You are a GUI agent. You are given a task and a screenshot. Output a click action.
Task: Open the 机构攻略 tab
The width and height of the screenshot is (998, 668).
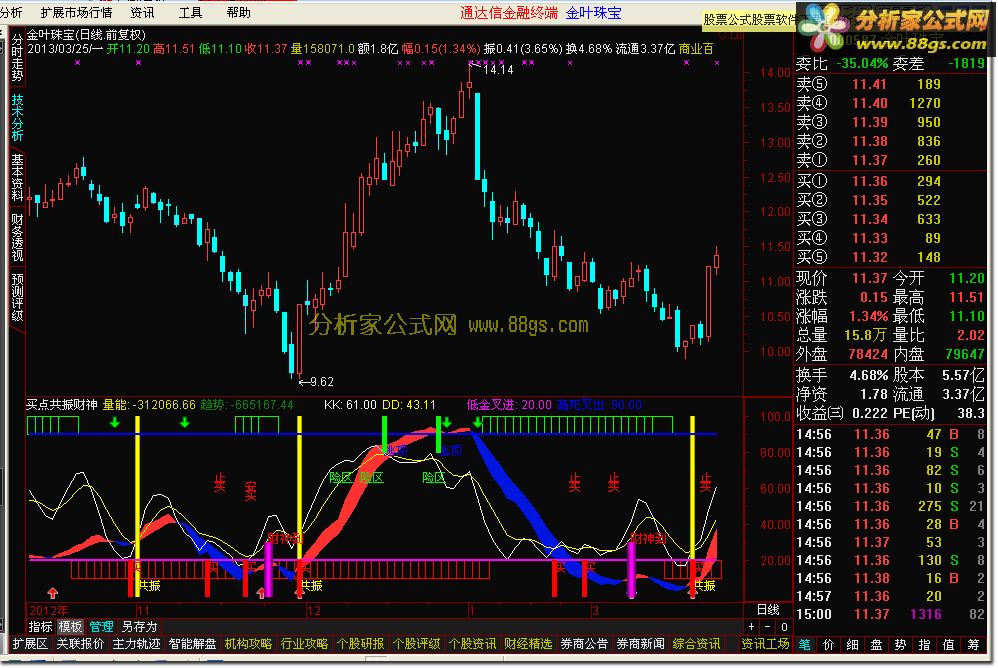click(x=248, y=644)
